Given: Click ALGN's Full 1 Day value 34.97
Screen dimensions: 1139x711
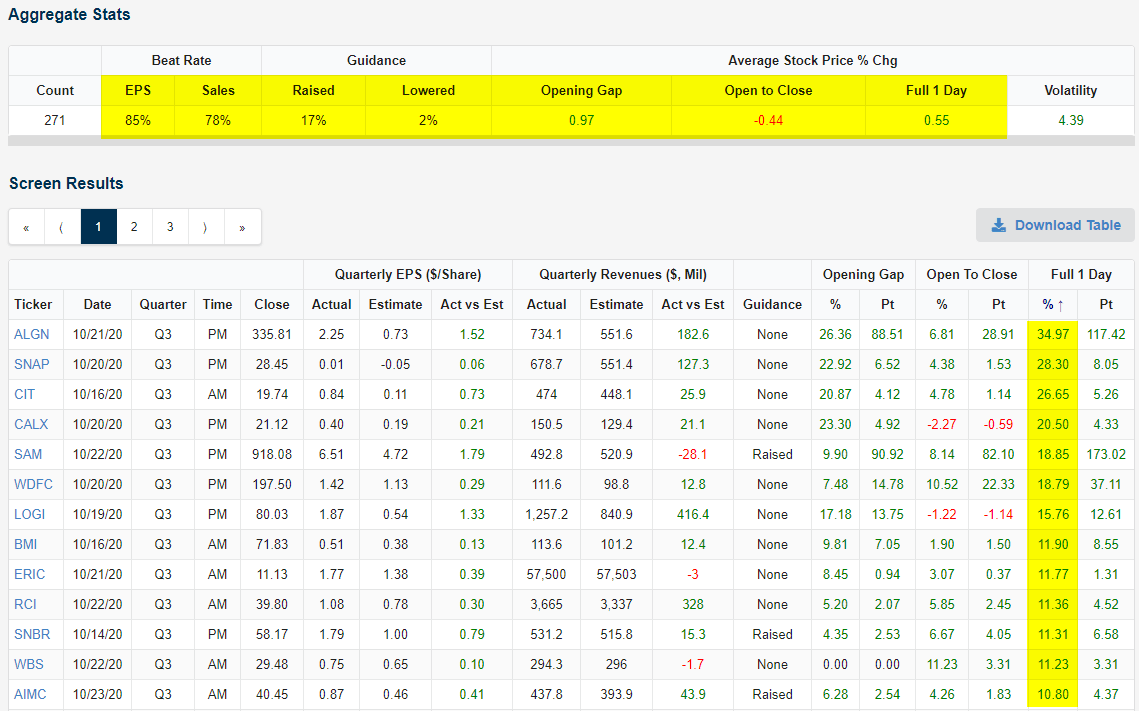Looking at the screenshot, I should tap(1053, 334).
